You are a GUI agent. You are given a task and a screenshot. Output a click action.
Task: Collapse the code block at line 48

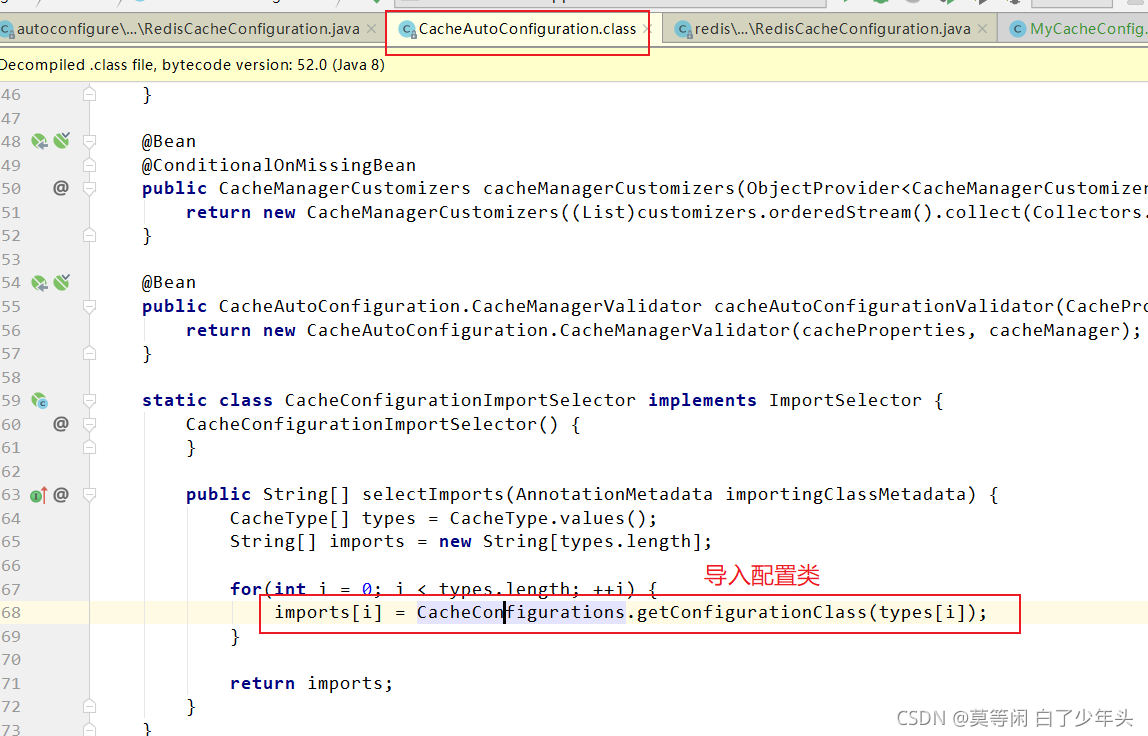click(x=89, y=141)
